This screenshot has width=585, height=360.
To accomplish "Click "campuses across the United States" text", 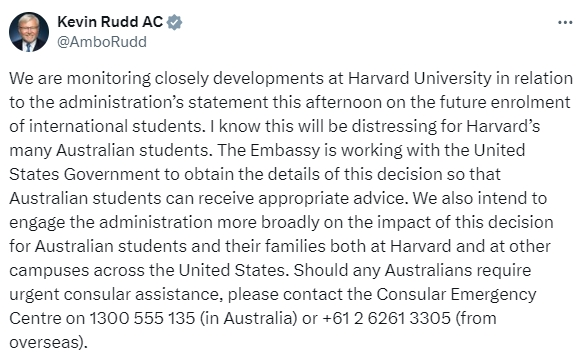I will tap(149, 270).
